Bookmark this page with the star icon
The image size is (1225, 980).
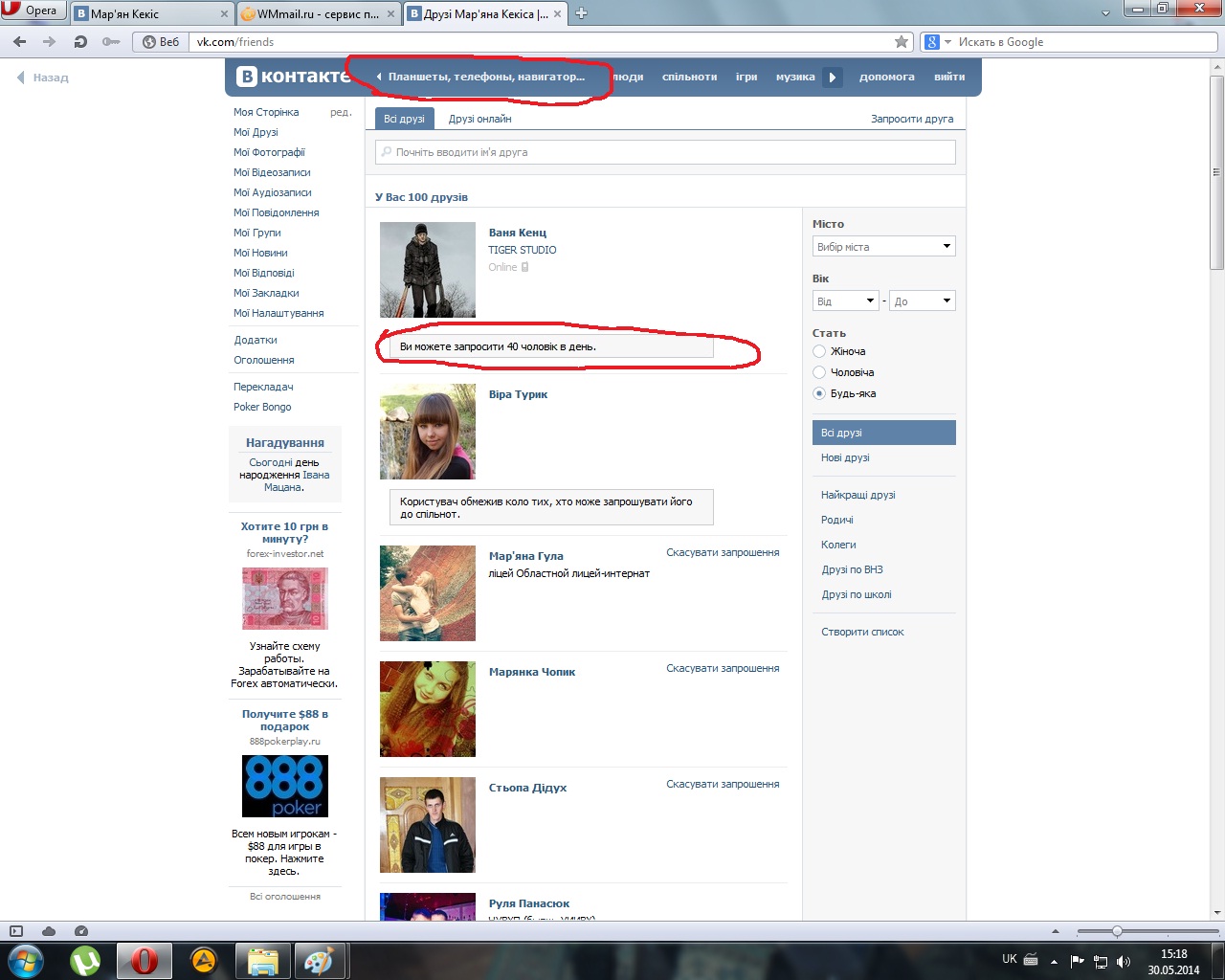click(902, 42)
